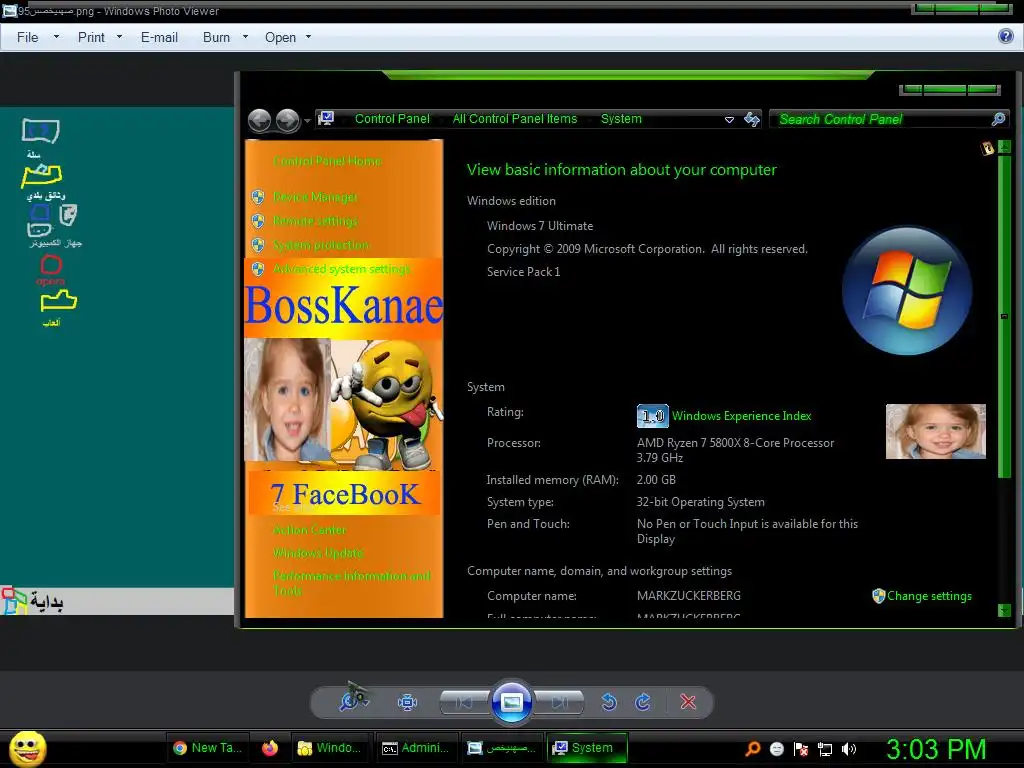1024x768 pixels.
Task: Expand the File menu dropdown arrow
Action: (56, 37)
